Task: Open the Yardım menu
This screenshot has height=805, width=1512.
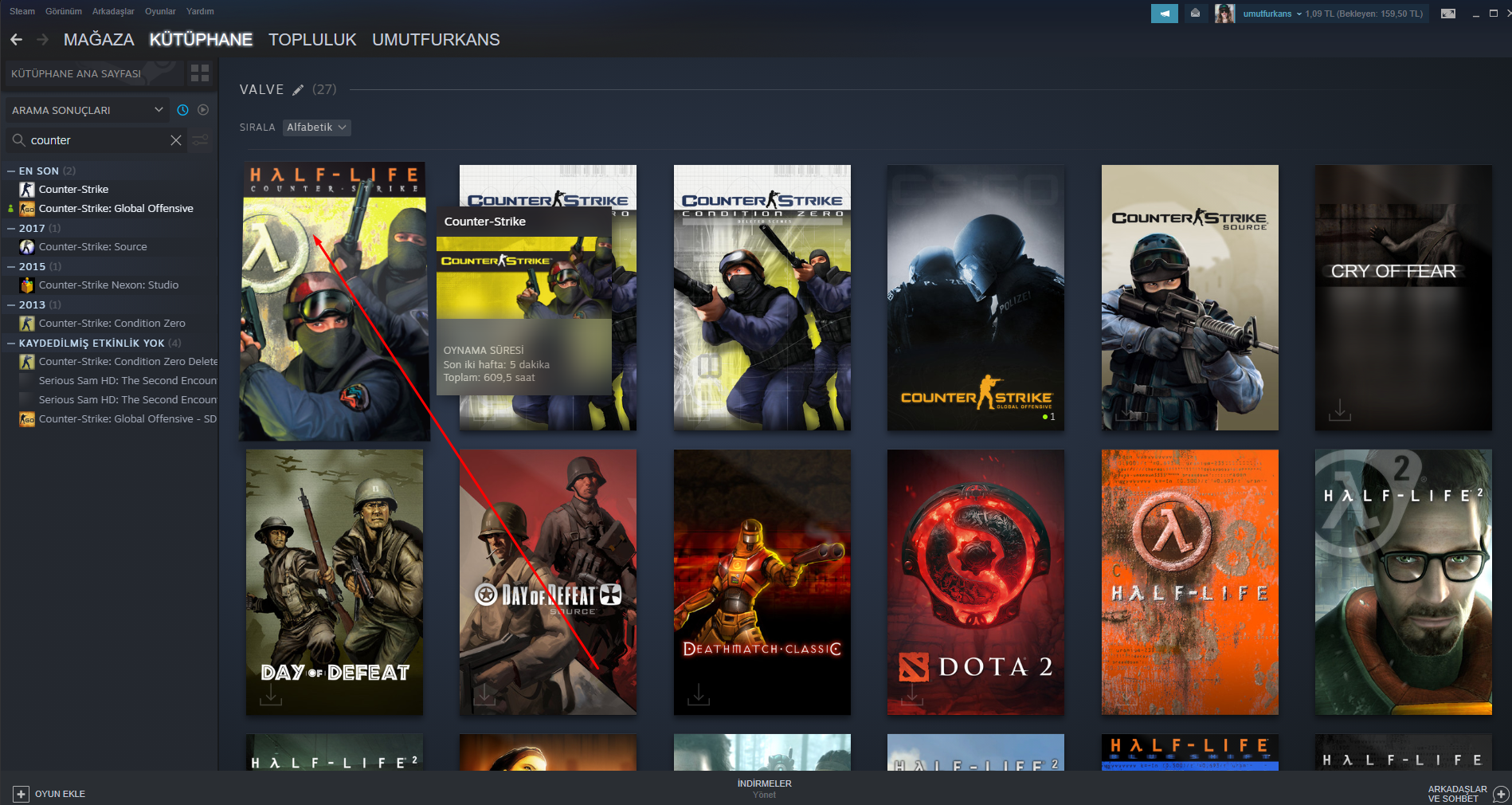Action: 200,11
